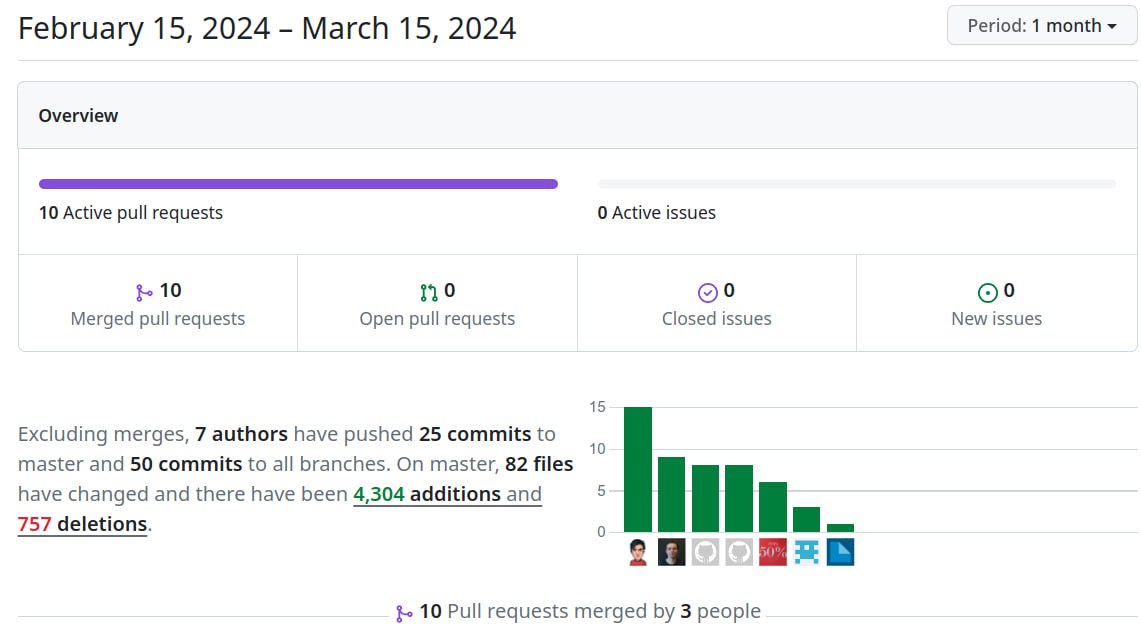The image size is (1141, 631).
Task: Click the merge icon beside 10 Pull requests merged
Action: (x=404, y=613)
